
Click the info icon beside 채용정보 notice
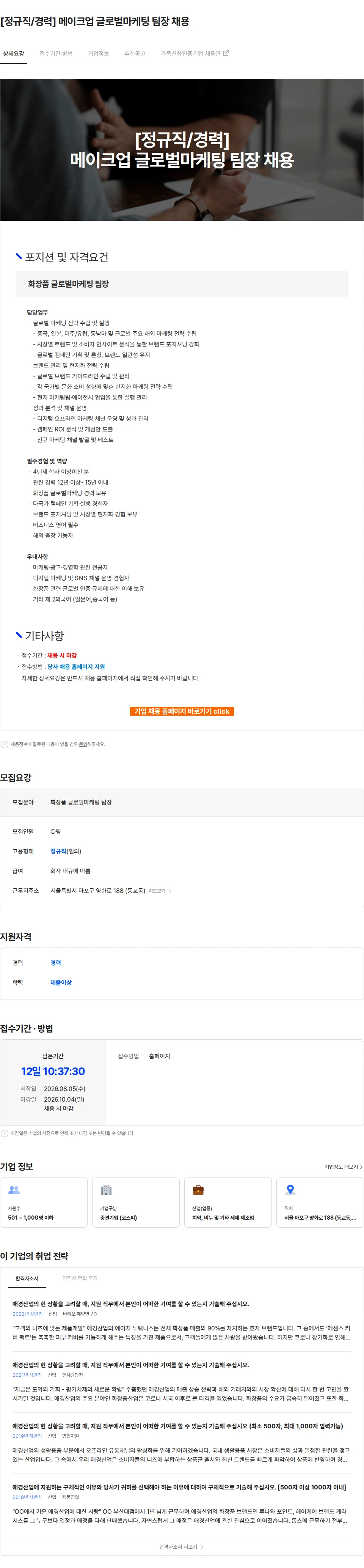pos(5,745)
